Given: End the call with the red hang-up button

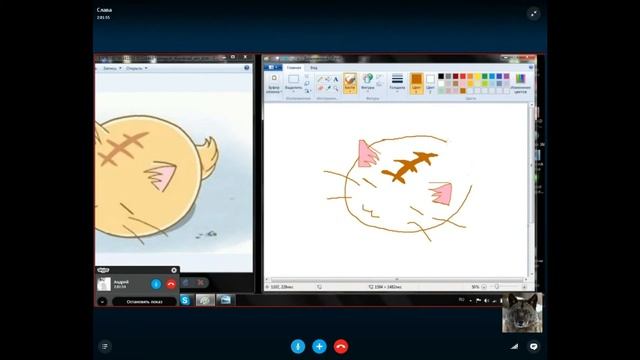Looking at the screenshot, I should [341, 347].
